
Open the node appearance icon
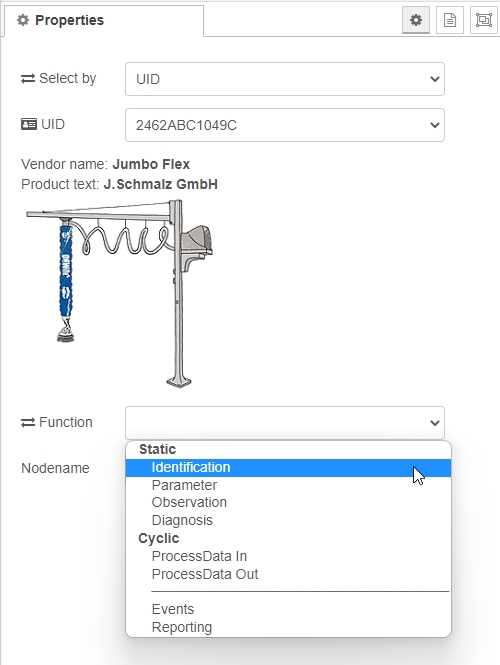(x=483, y=20)
